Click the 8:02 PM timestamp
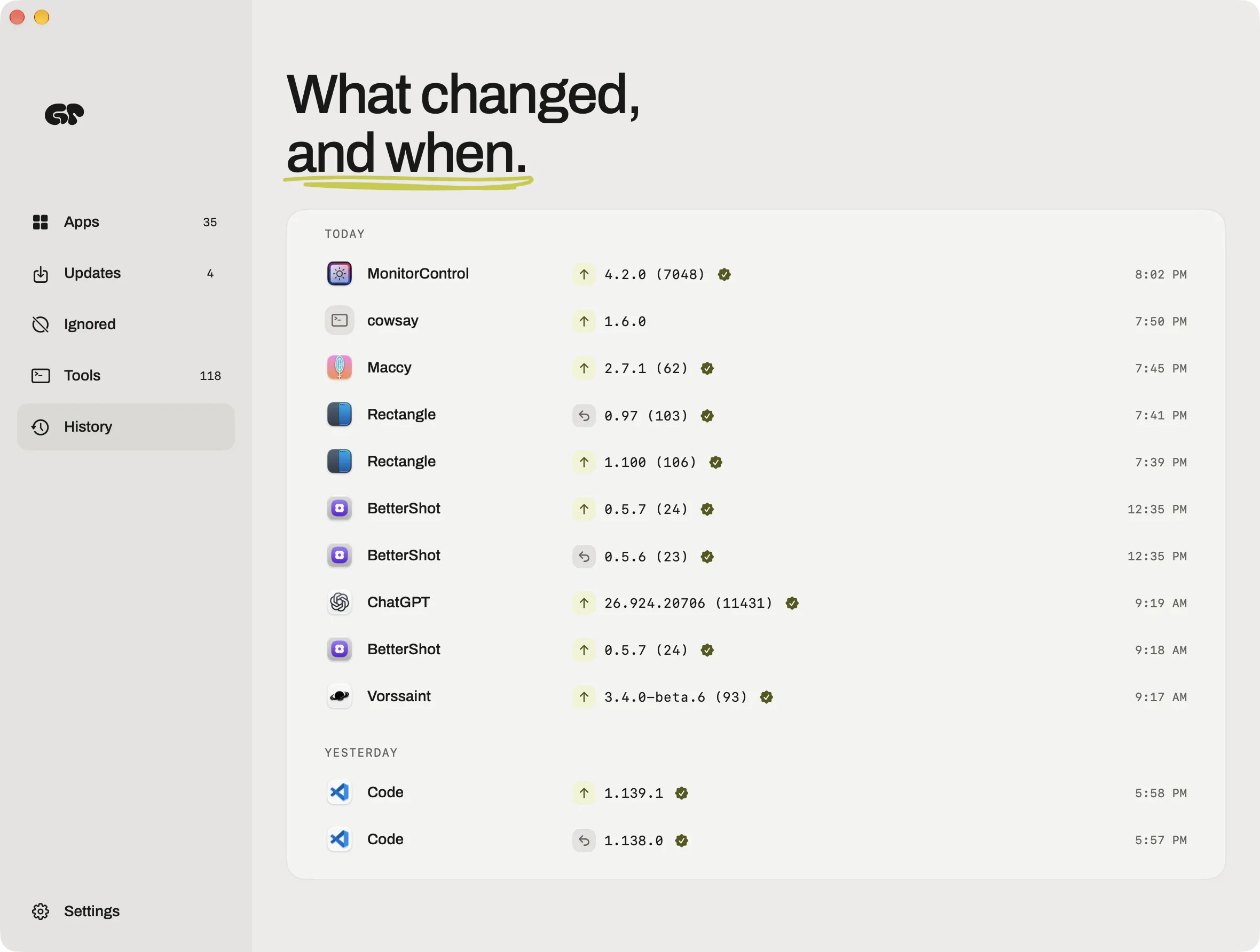Screen dimensions: 1260x952 pos(1160,274)
